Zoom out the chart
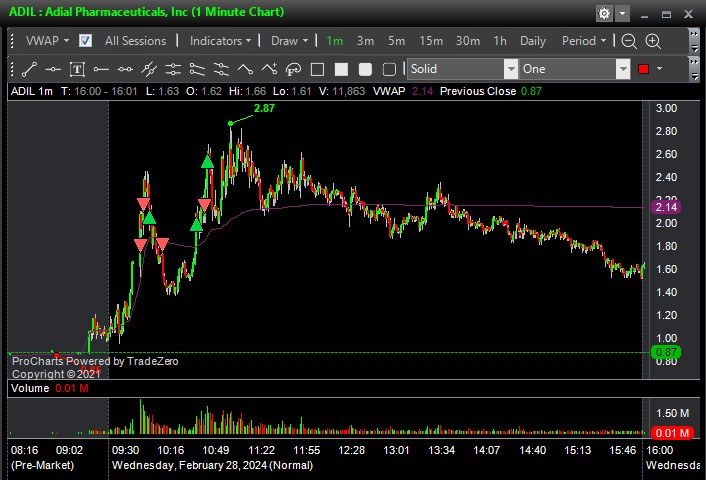 (629, 41)
